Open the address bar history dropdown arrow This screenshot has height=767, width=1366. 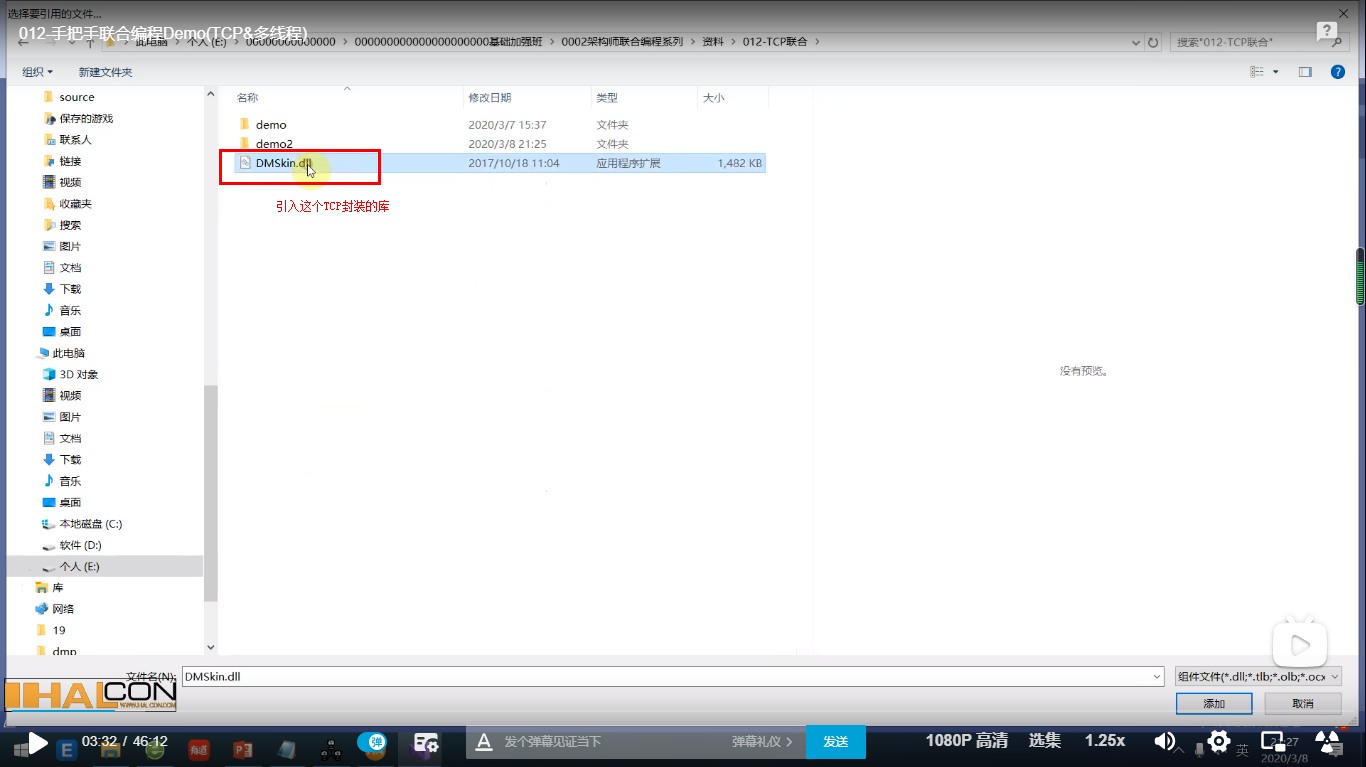pyautogui.click(x=1136, y=42)
